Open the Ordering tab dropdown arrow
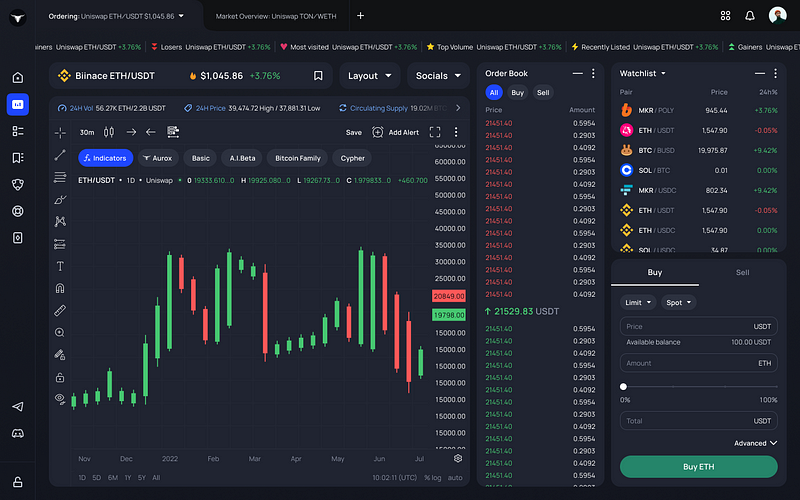This screenshot has height=500, width=800. 181,16
